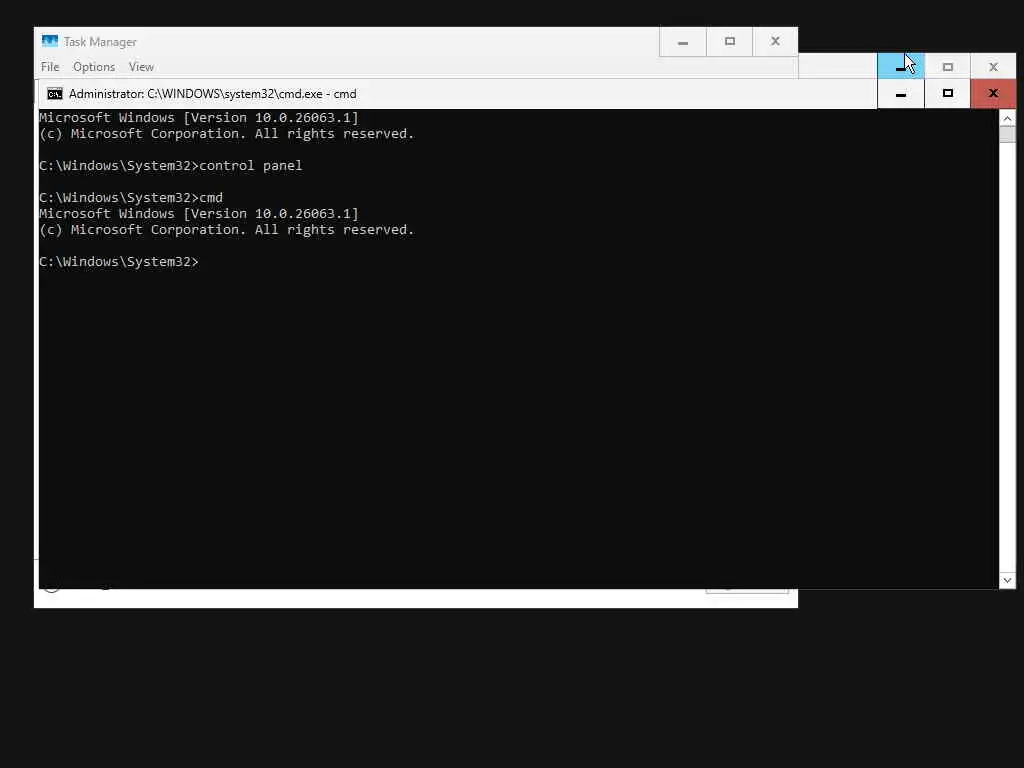The height and width of the screenshot is (768, 1024).
Task: Click the cmd.exe window system icon
Action: pyautogui.click(x=55, y=94)
